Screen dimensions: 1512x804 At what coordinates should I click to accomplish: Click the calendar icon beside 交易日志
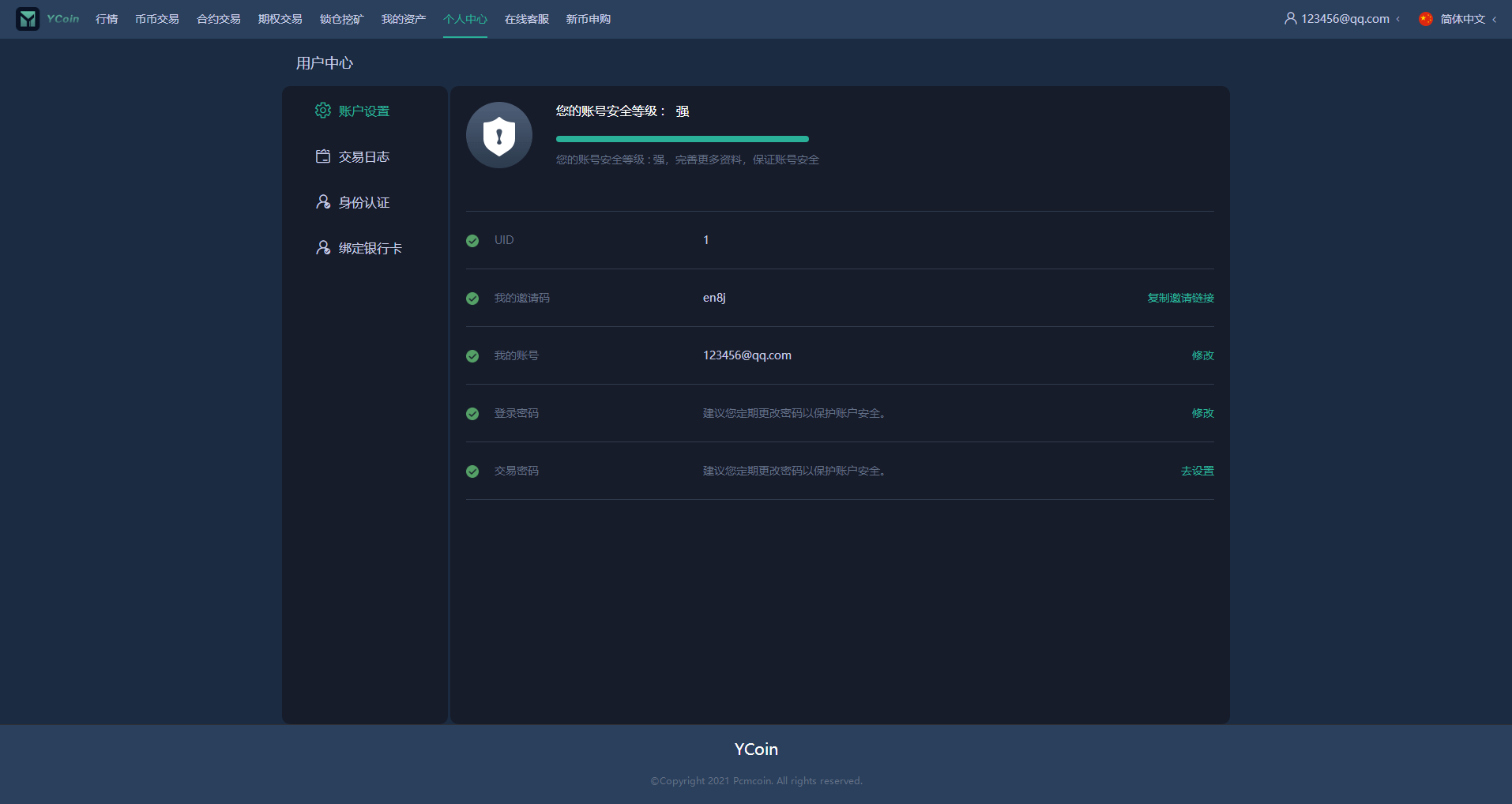pyautogui.click(x=322, y=156)
